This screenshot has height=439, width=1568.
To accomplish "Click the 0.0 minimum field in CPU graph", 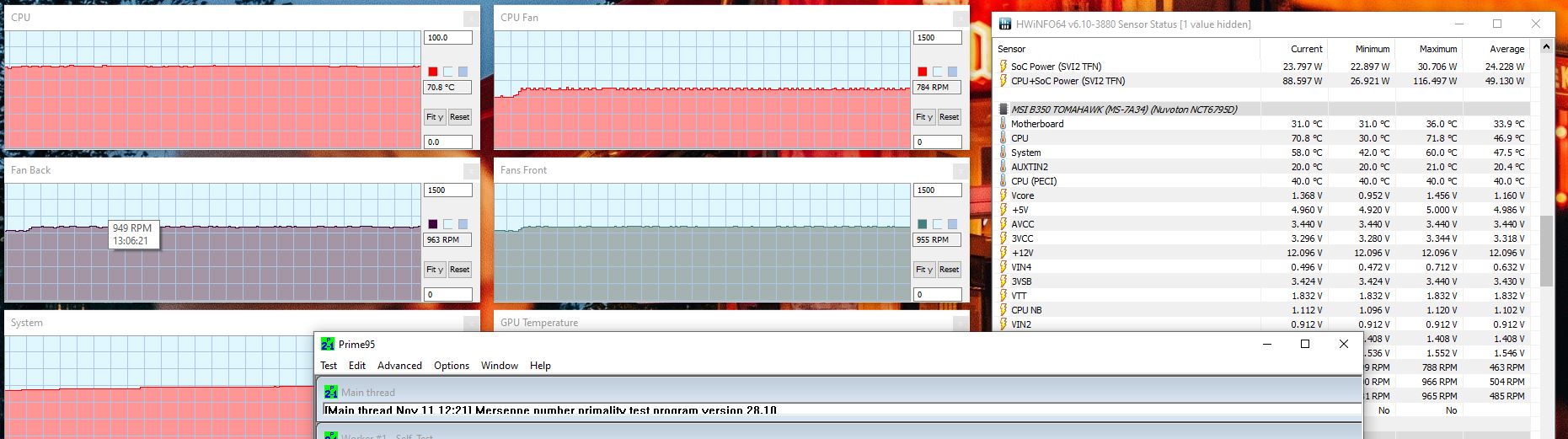I will click(448, 142).
